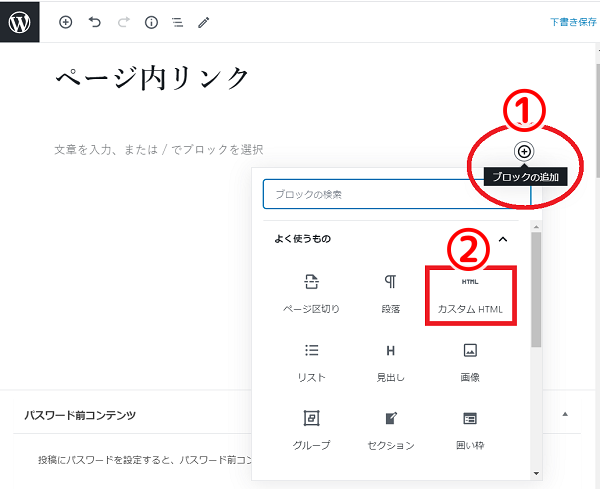The height and width of the screenshot is (489, 600).
Task: Open the WordPress logo menu
Action: 20,22
